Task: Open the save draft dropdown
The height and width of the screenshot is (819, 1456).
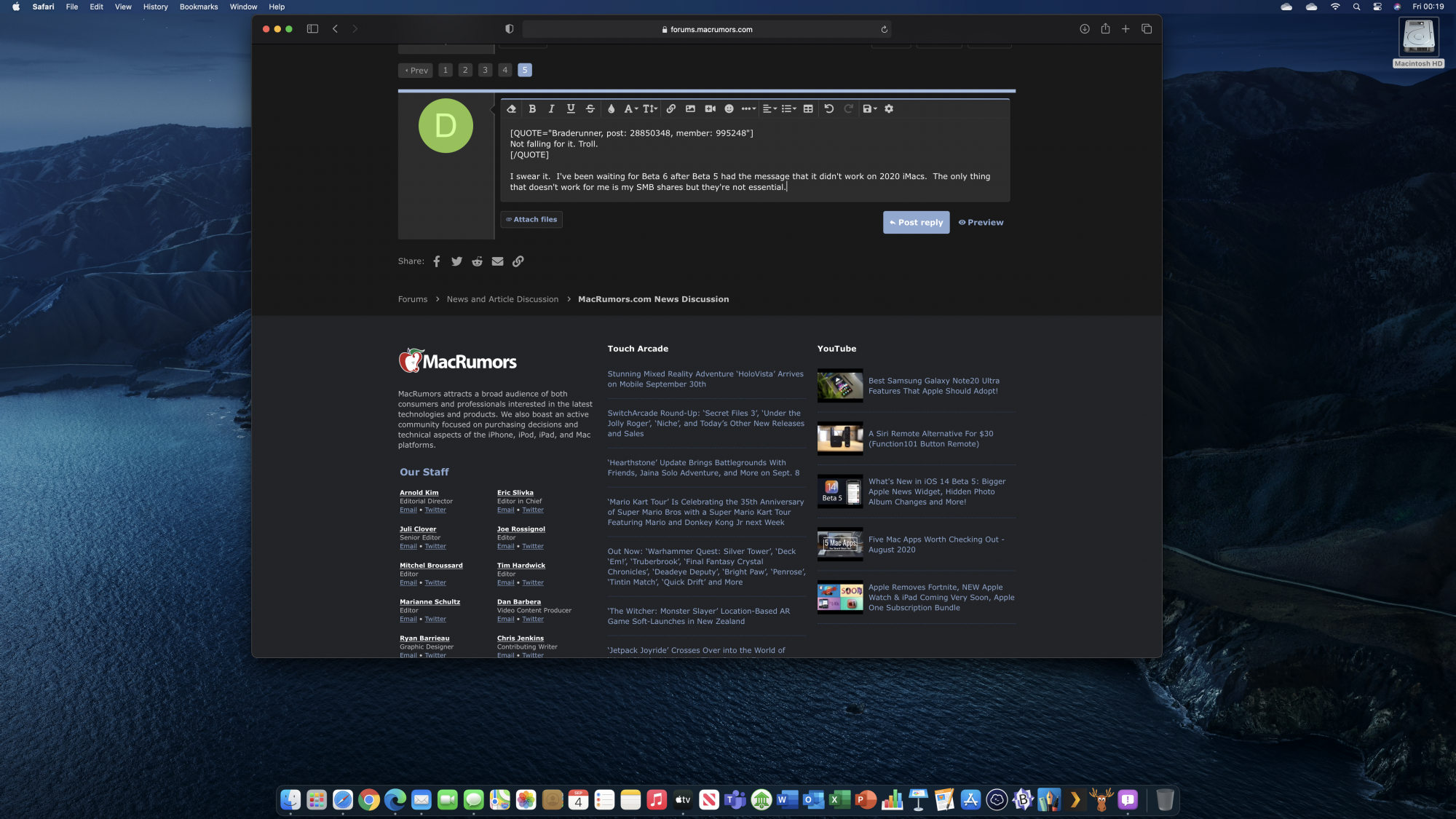Action: 869,109
